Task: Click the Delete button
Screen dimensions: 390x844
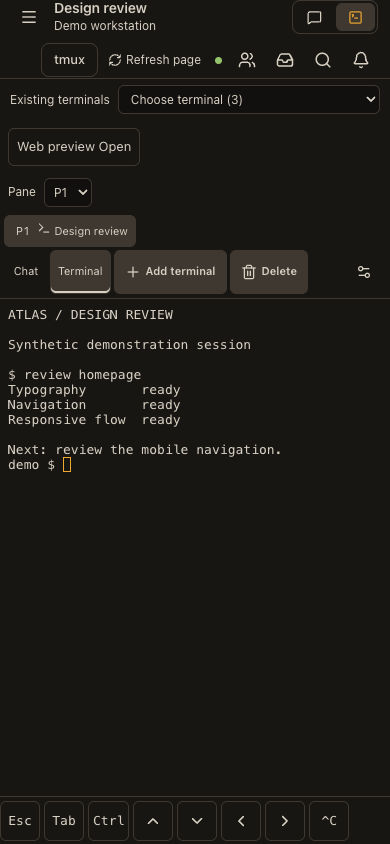Action: click(269, 272)
